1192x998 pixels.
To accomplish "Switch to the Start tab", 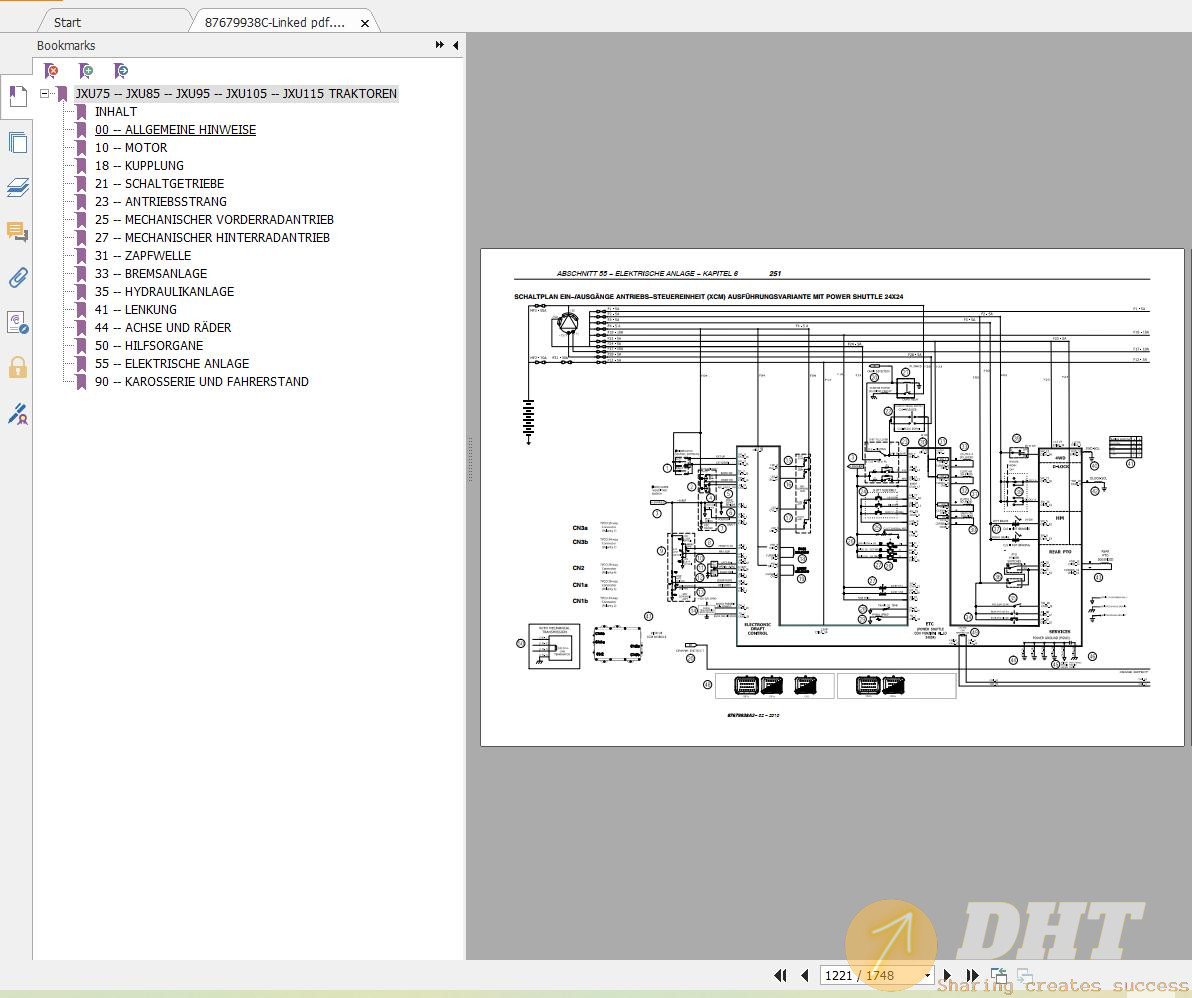I will (66, 21).
